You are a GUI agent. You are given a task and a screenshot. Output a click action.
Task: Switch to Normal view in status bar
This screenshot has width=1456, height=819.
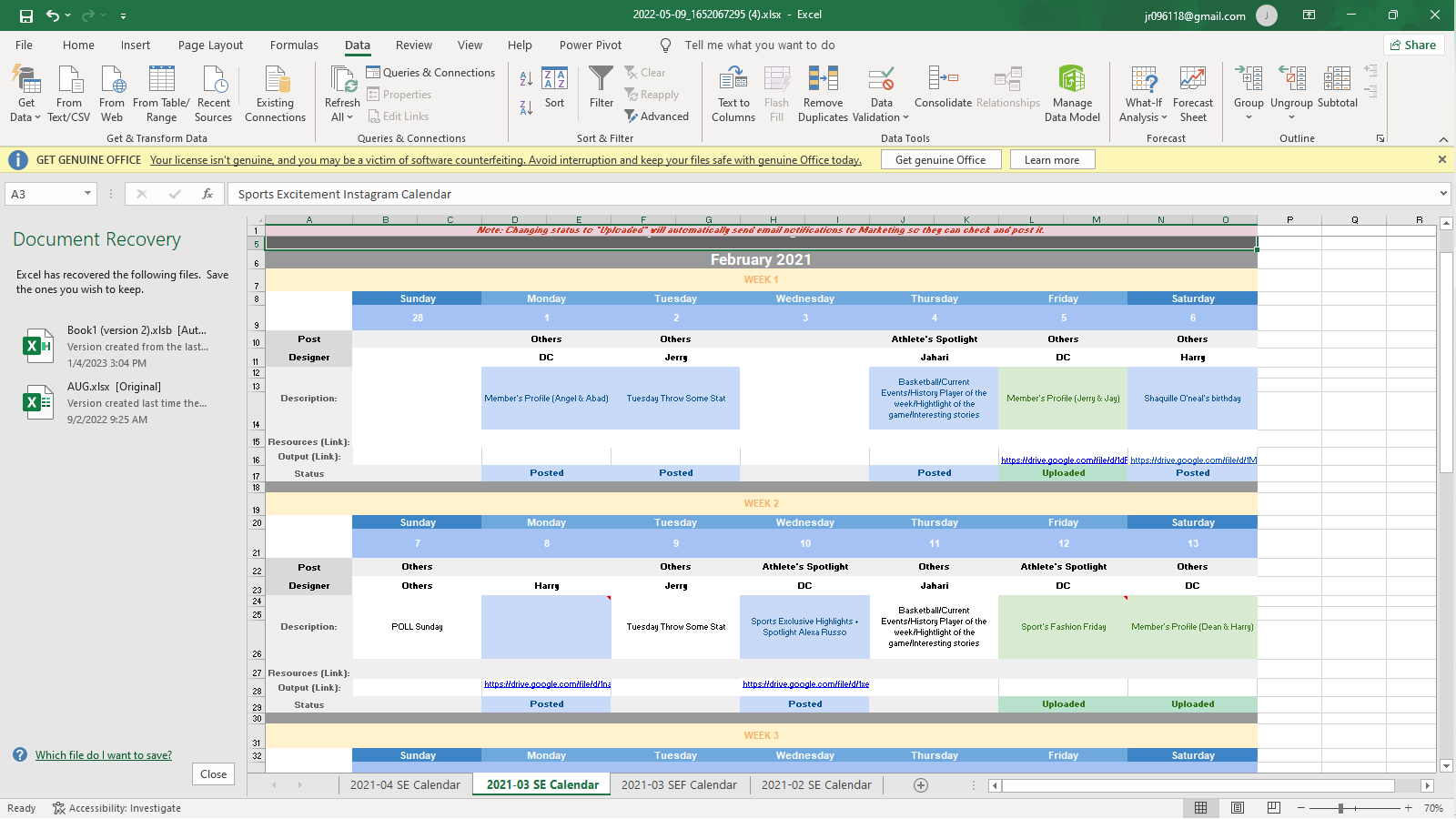pyautogui.click(x=1200, y=808)
